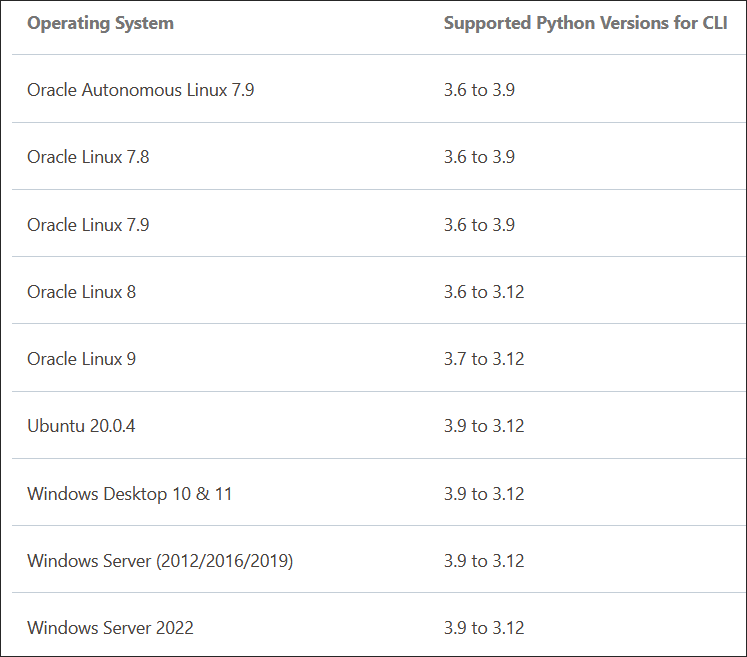The height and width of the screenshot is (657, 747).
Task: Click the Python version range for Windows Server 2022
Action: pyautogui.click(x=484, y=627)
